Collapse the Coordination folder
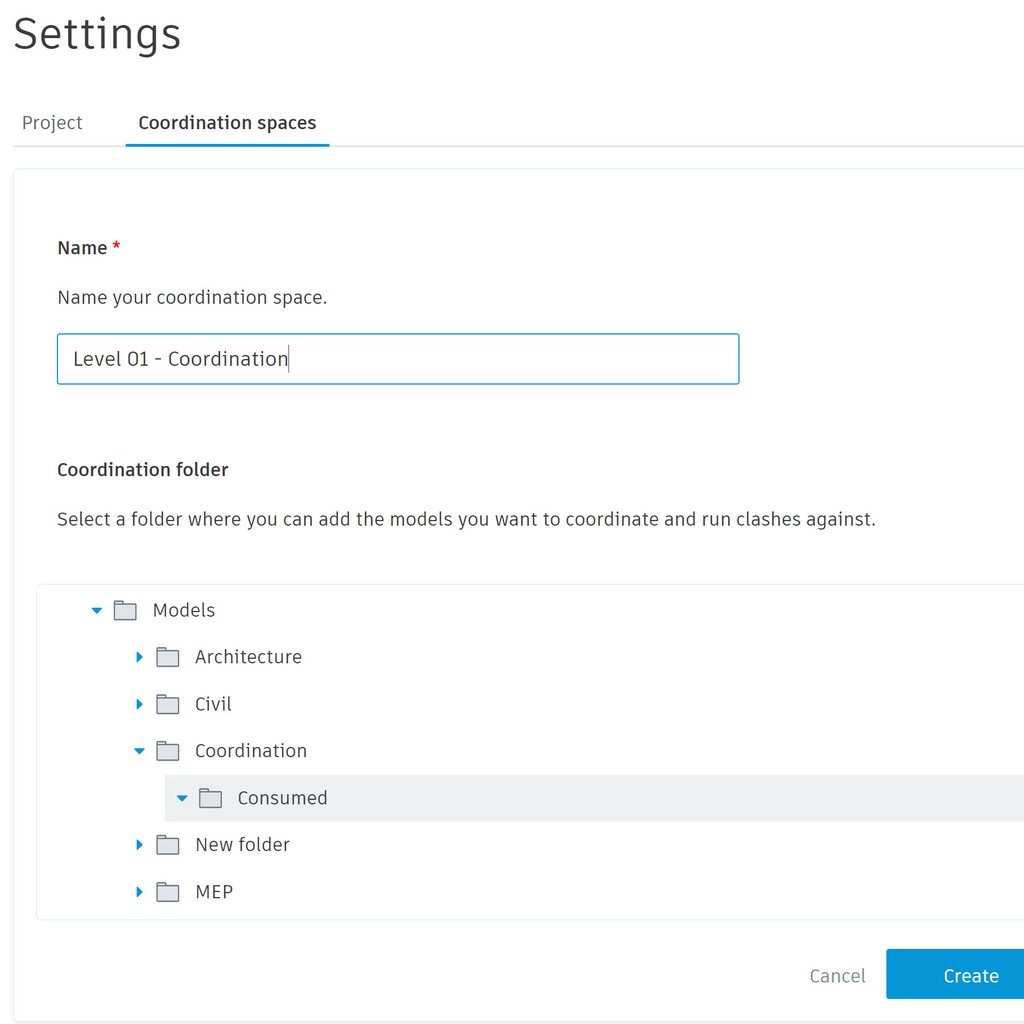 139,751
